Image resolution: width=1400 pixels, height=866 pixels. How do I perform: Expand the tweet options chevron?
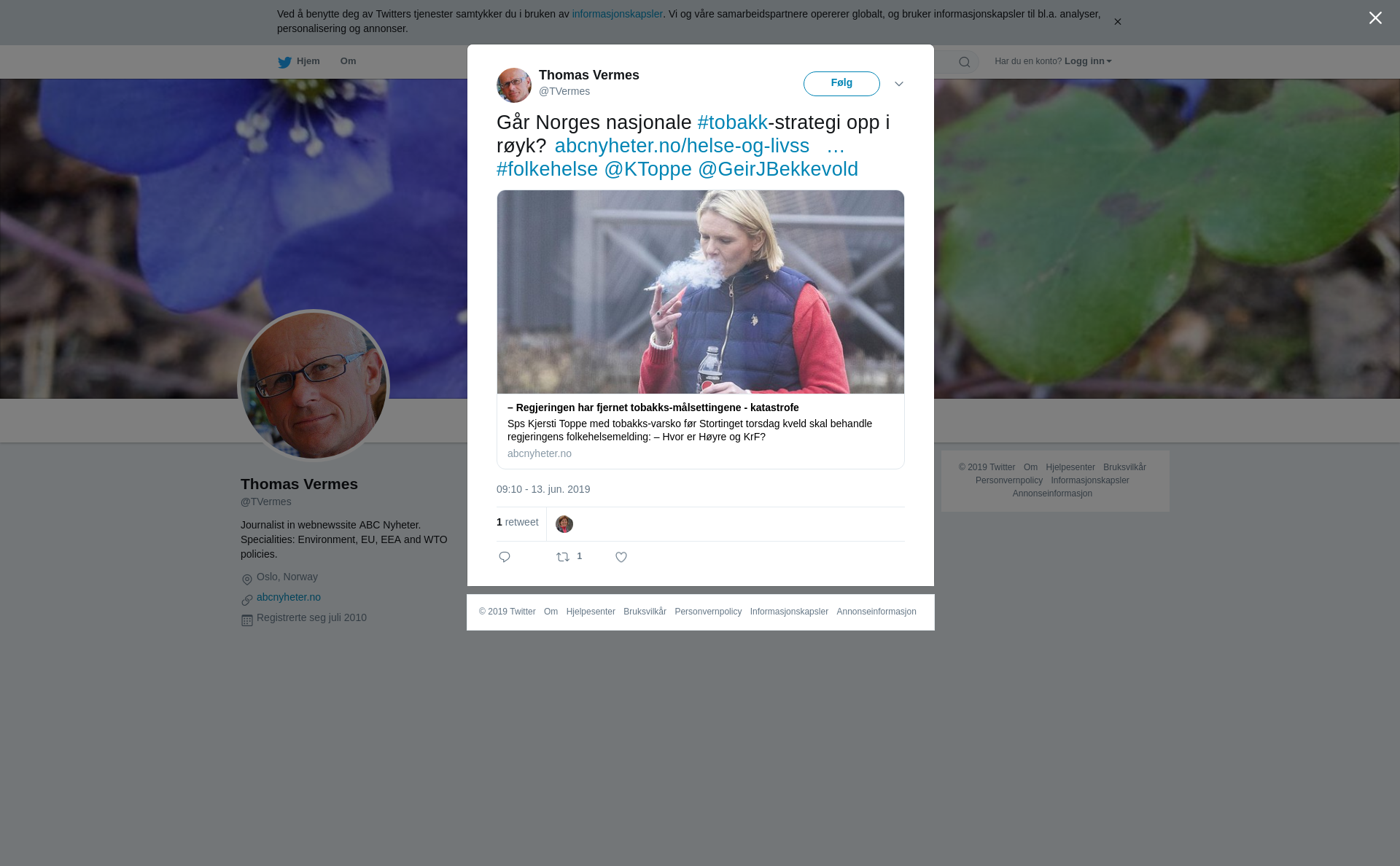tap(899, 84)
